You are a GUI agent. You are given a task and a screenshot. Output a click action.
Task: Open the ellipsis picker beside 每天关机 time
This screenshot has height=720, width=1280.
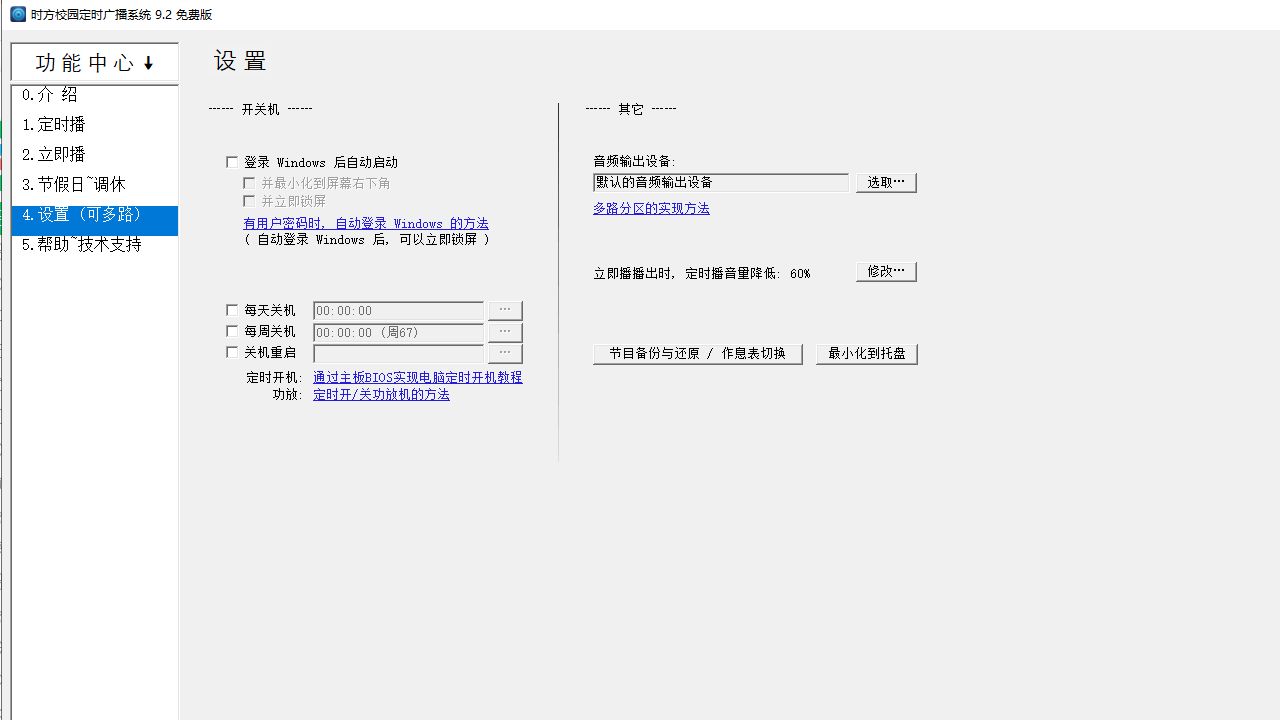[504, 310]
